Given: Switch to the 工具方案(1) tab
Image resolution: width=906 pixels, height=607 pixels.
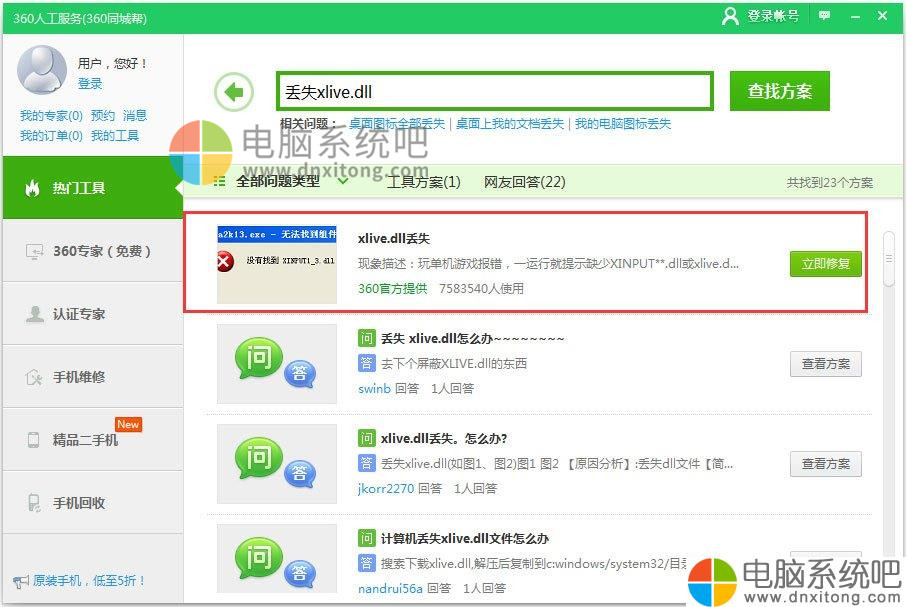Looking at the screenshot, I should coord(424,182).
